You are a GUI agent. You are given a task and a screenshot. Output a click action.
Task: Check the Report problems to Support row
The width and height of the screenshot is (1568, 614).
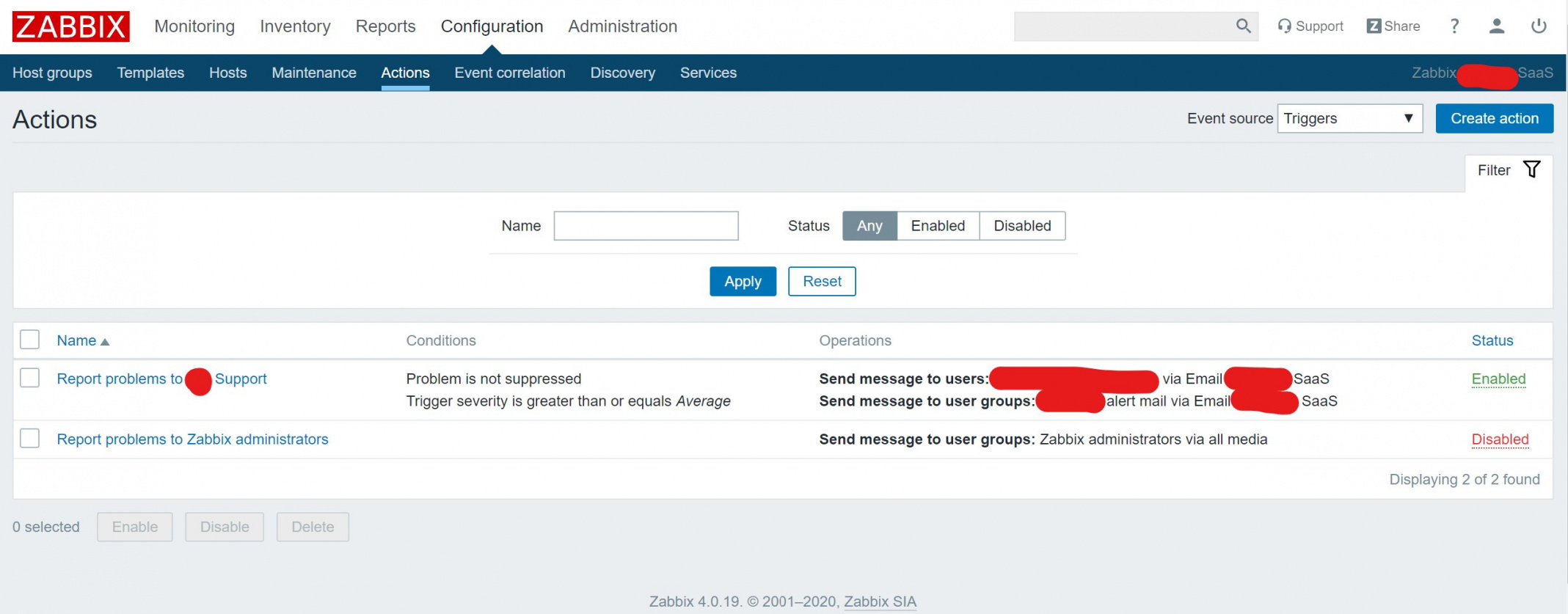(30, 378)
